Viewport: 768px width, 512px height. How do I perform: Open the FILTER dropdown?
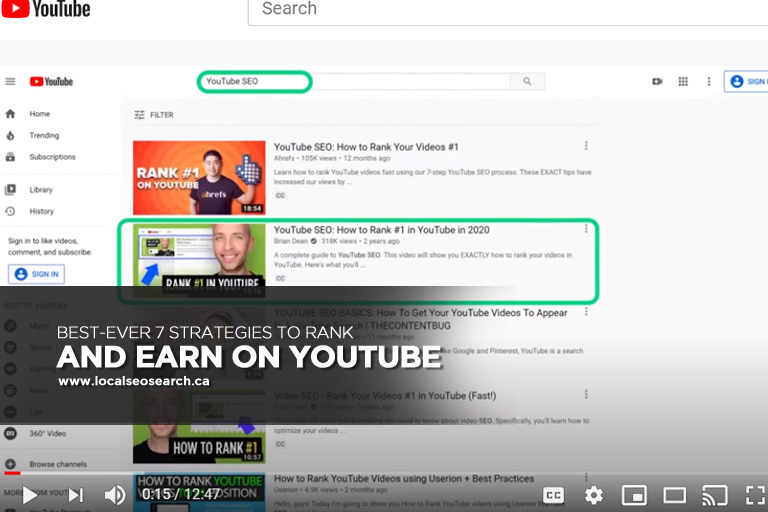tap(154, 115)
